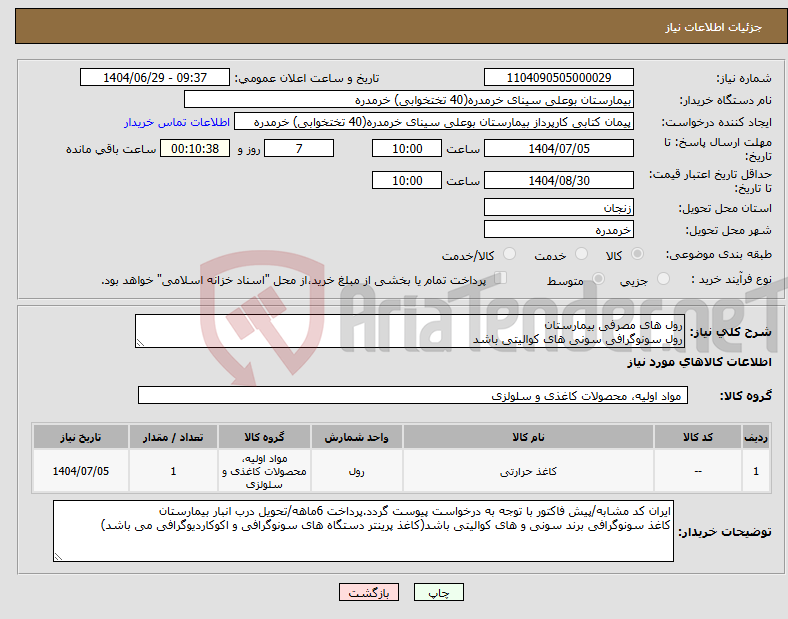Click the توضیحات خریدار text area
The height and width of the screenshot is (619, 788).
point(363,531)
